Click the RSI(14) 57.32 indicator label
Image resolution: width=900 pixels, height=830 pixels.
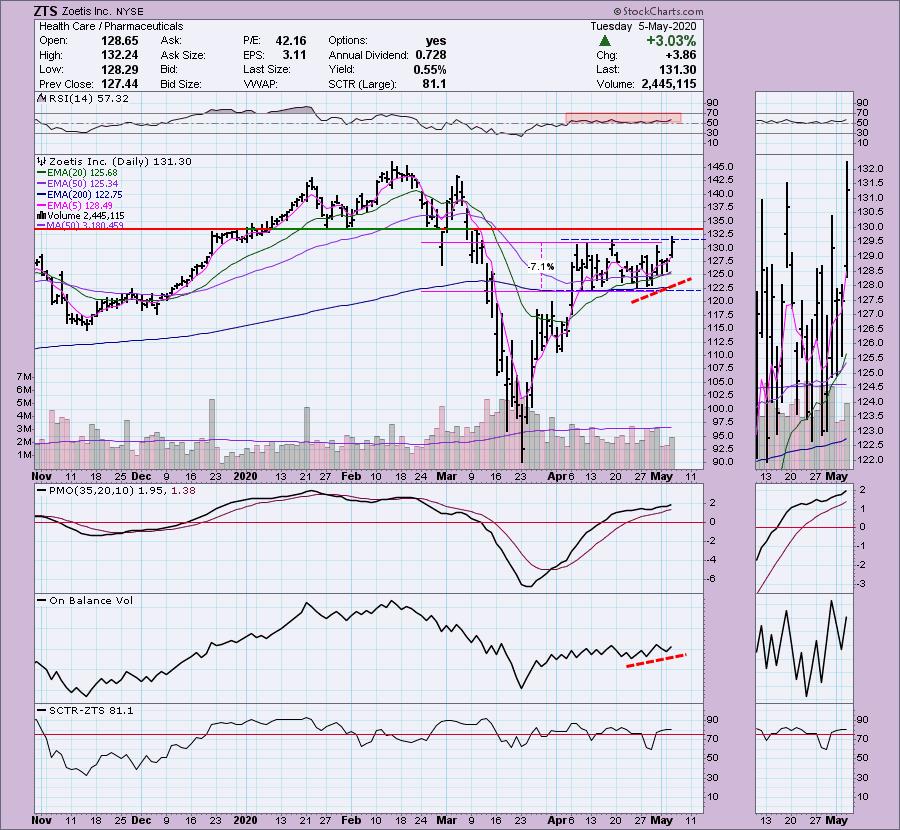[x=88, y=99]
